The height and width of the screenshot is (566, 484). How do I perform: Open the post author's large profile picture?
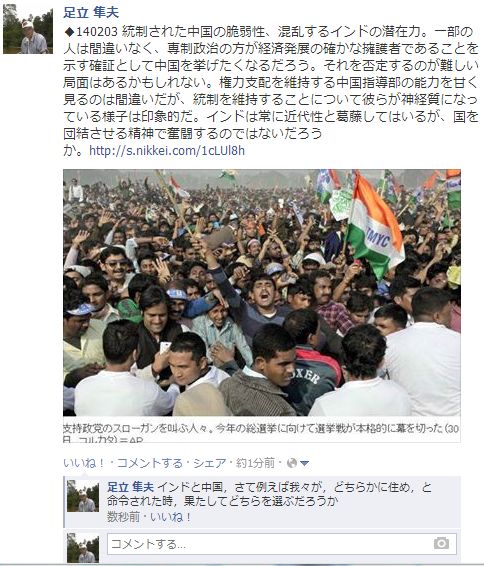(x=28, y=29)
